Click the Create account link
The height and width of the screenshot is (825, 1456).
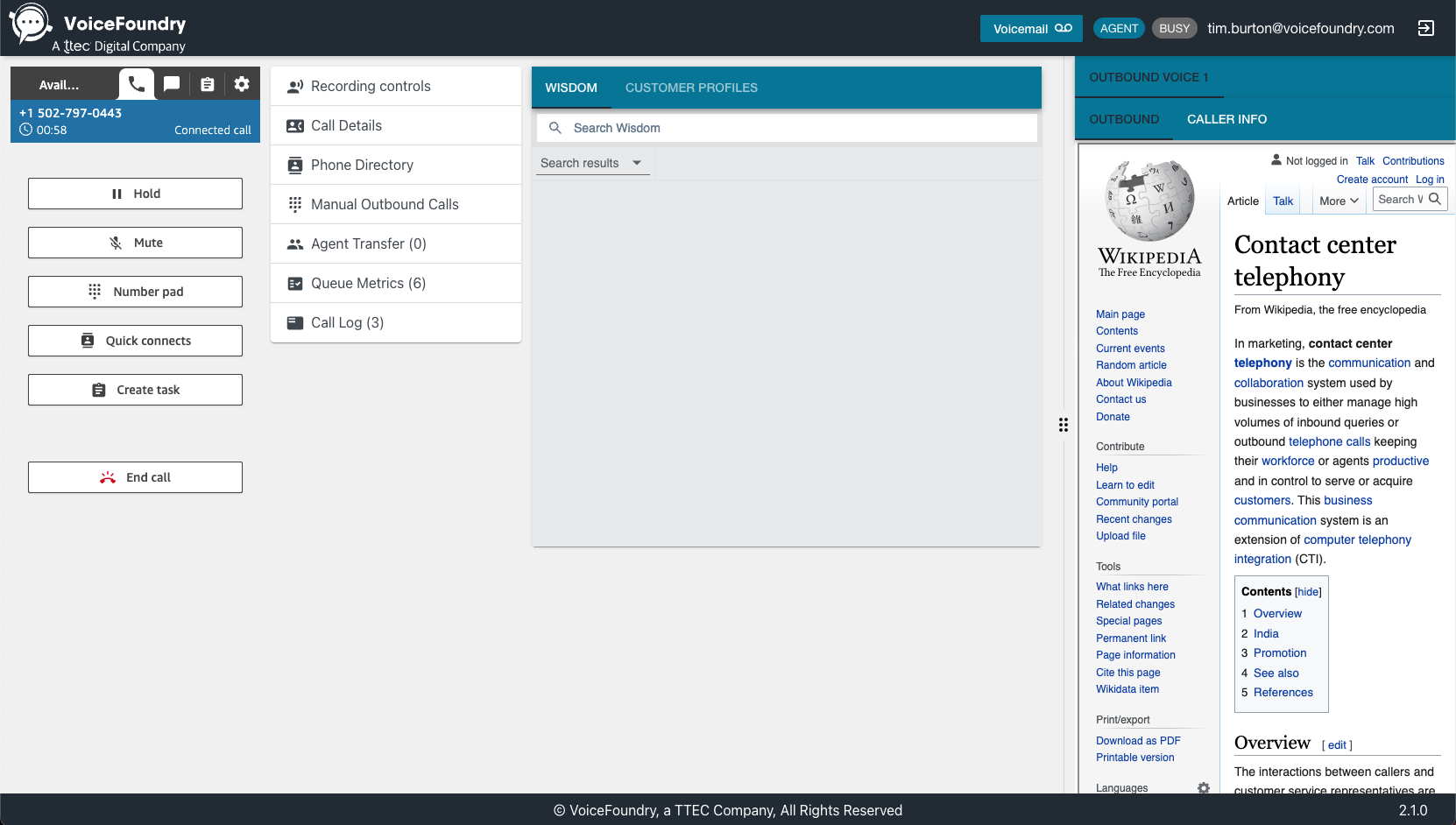pyautogui.click(x=1372, y=180)
